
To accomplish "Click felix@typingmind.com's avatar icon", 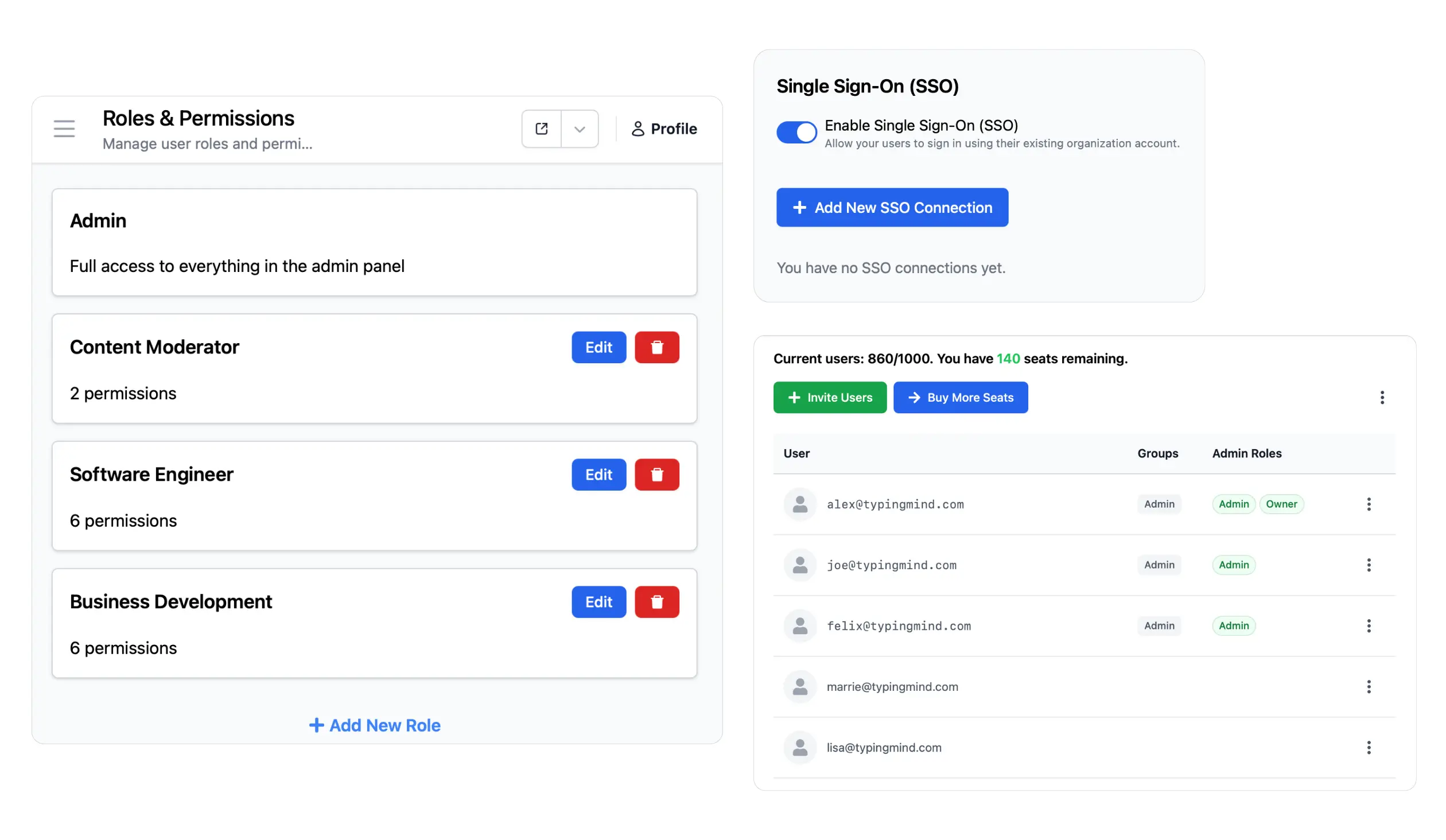I will click(799, 625).
